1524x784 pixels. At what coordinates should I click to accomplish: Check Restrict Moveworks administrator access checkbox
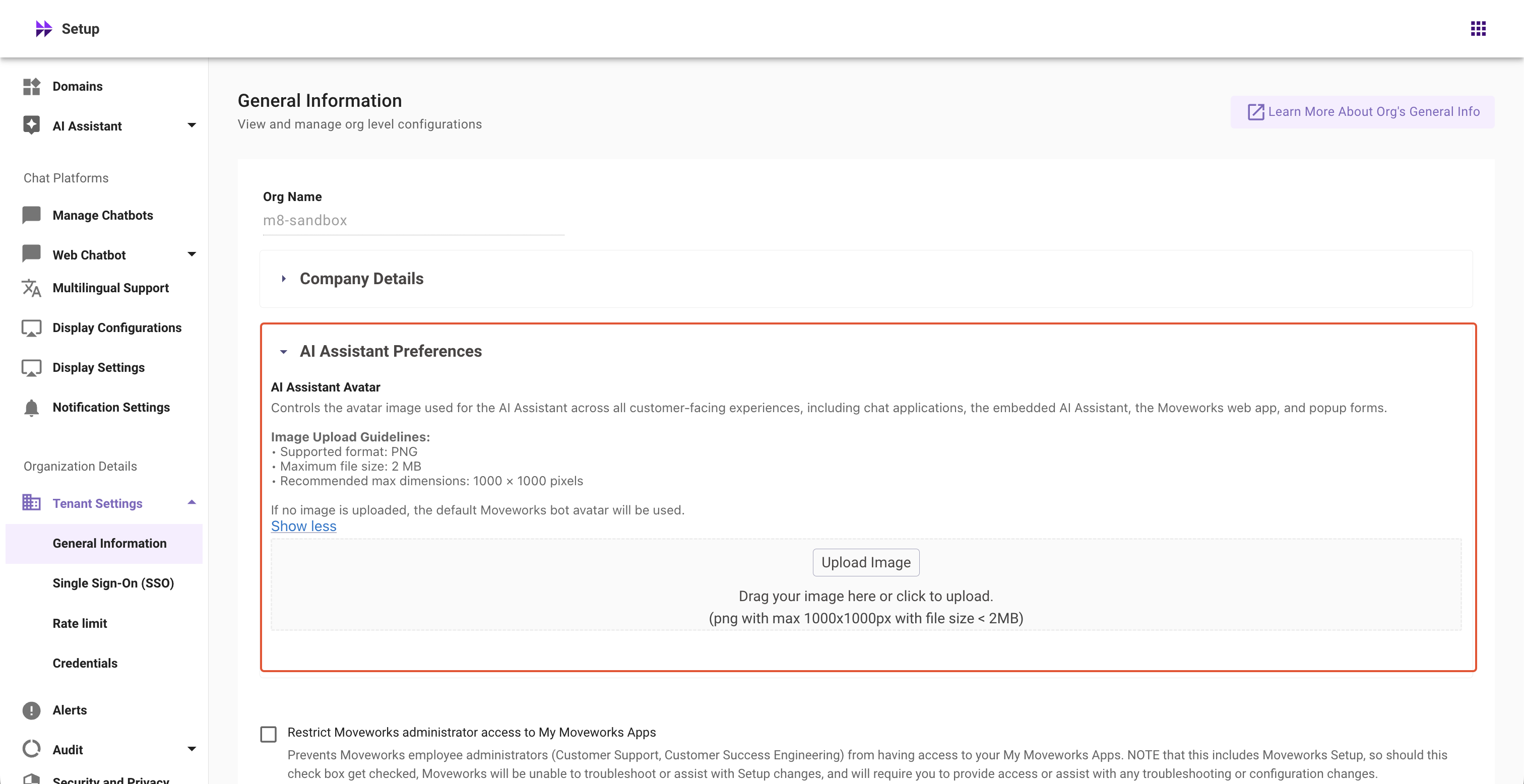coord(269,734)
